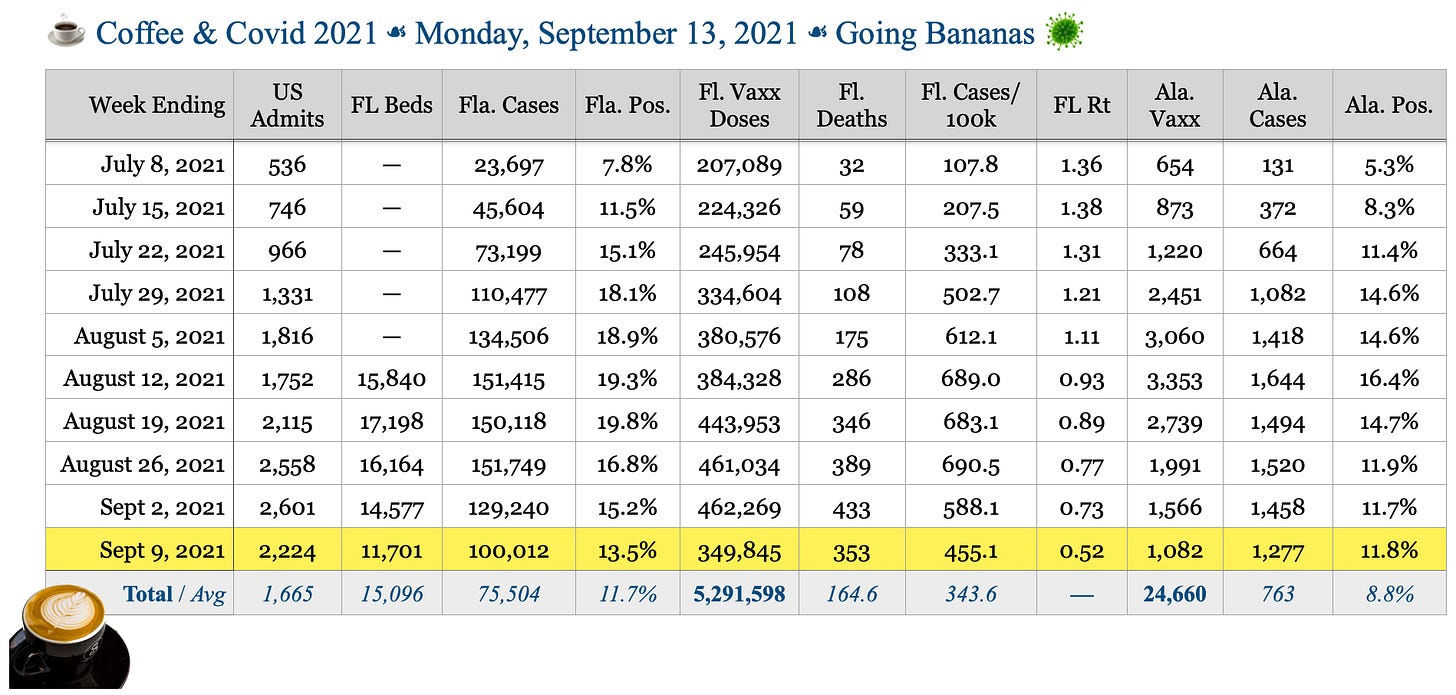Click the Fla. Cases column header
The width and height of the screenshot is (1456, 695).
pos(508,105)
